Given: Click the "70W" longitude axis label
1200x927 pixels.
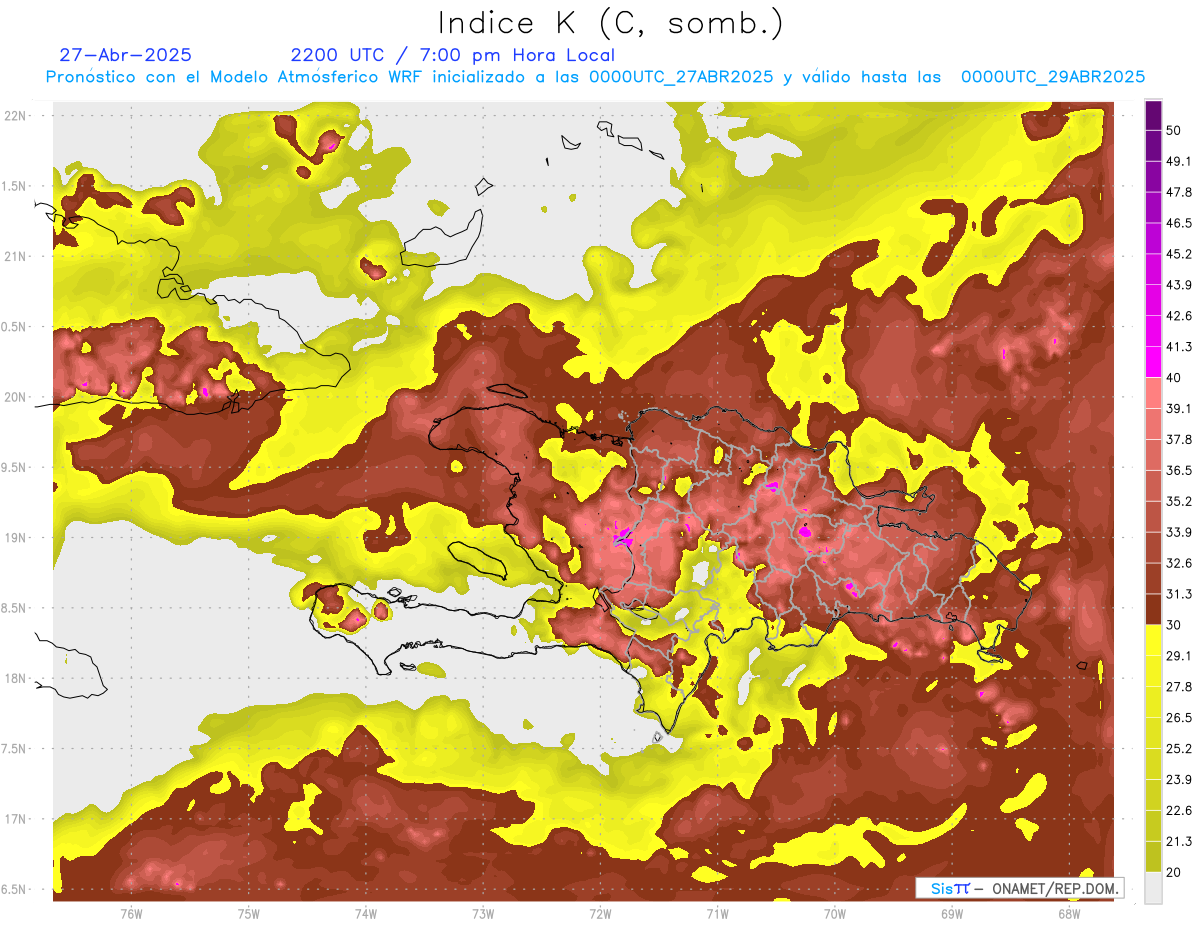Looking at the screenshot, I should point(835,914).
